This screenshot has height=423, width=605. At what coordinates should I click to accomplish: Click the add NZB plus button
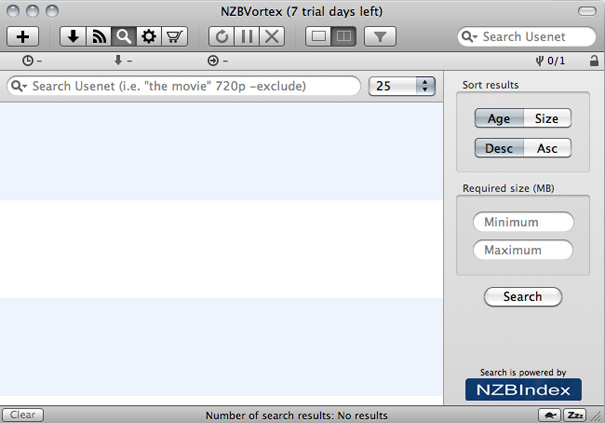[23, 37]
